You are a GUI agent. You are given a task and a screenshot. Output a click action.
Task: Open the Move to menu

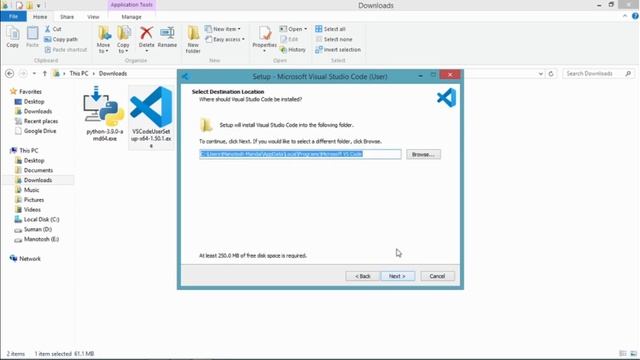coord(103,40)
